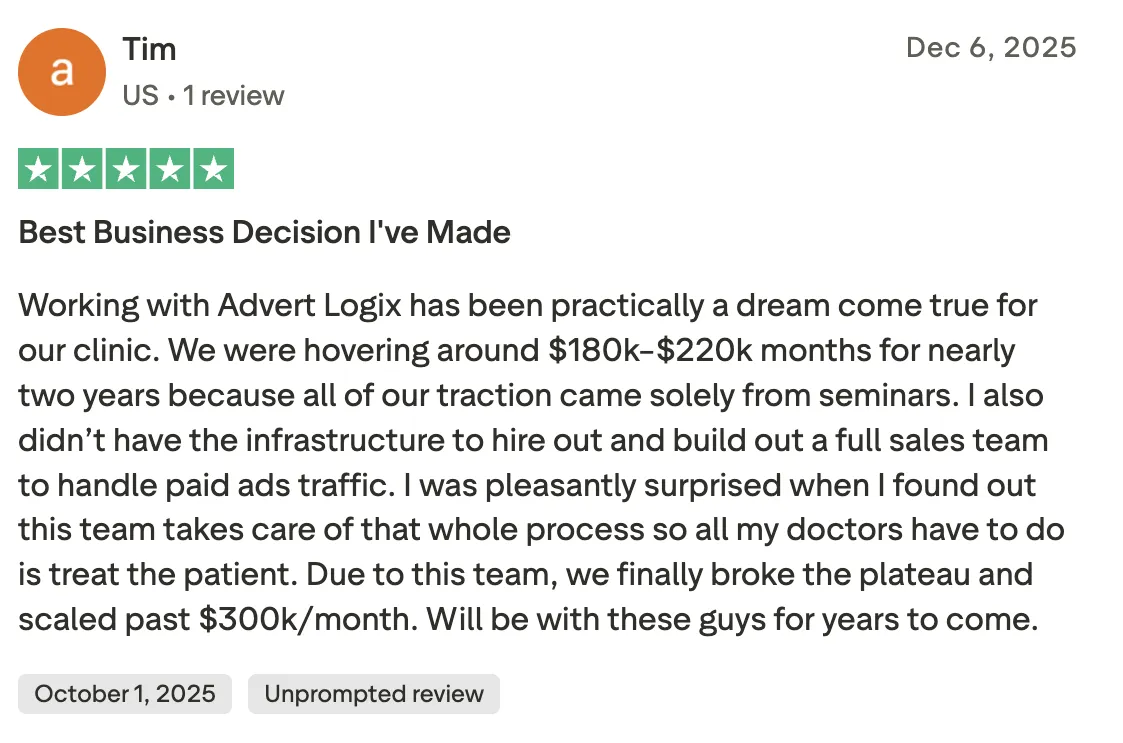
Task: Click the 'Advert Logix' text in the review
Action: (309, 306)
